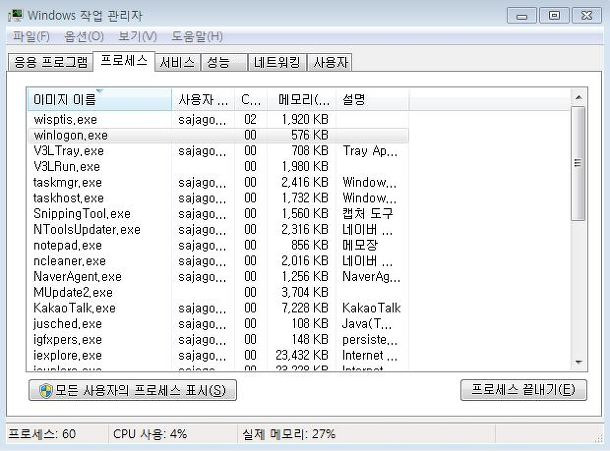Image resolution: width=610 pixels, height=451 pixels.
Task: Sort by 이미지 이름 column header
Action: pos(99,100)
